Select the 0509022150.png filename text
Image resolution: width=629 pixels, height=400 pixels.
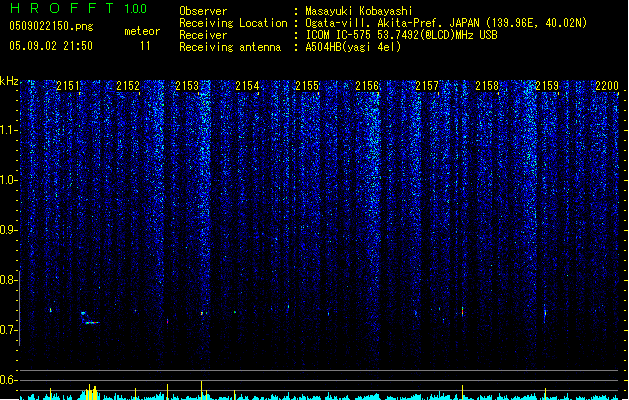(x=51, y=26)
